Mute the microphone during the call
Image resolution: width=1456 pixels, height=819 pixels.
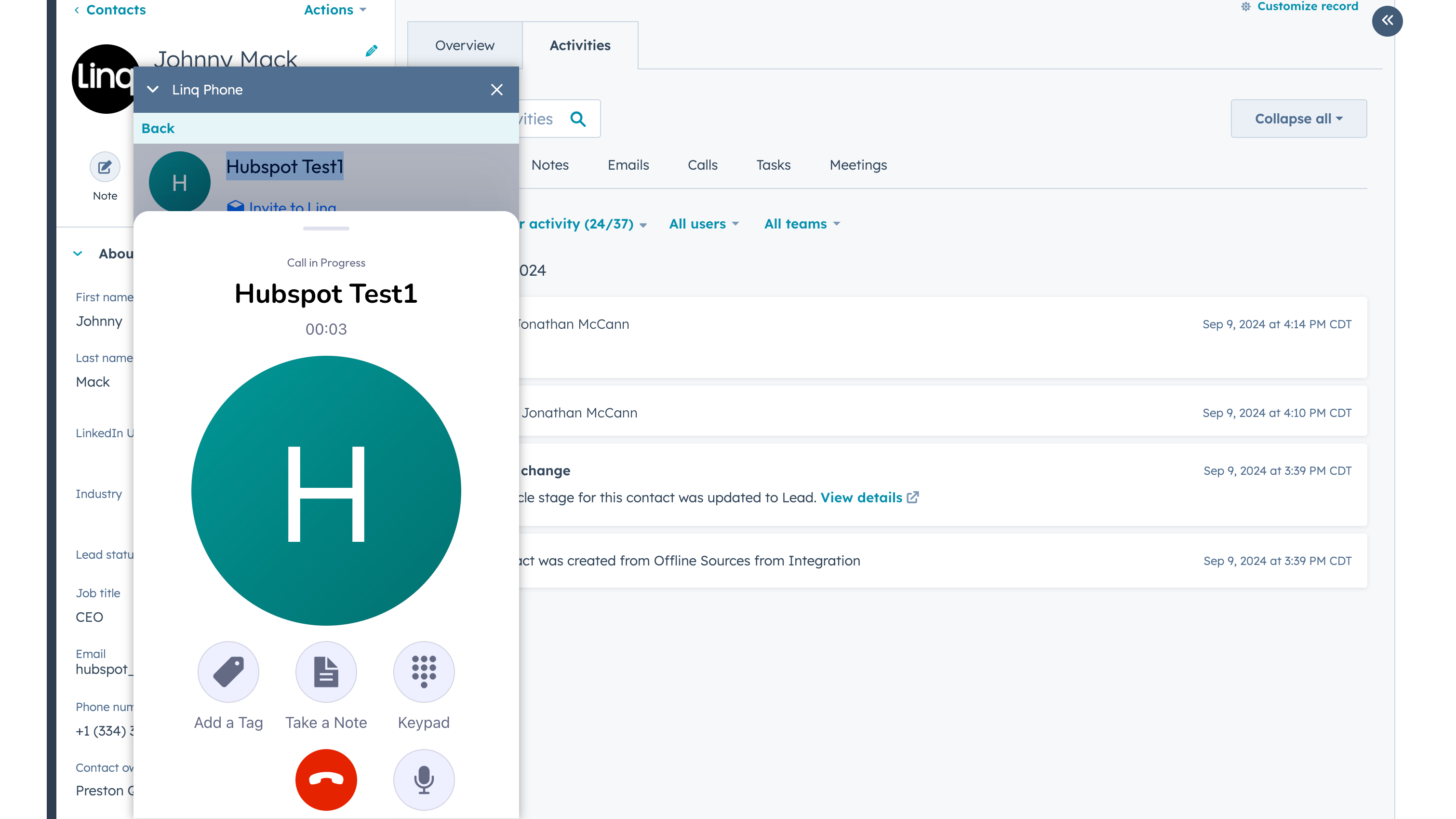coord(424,779)
